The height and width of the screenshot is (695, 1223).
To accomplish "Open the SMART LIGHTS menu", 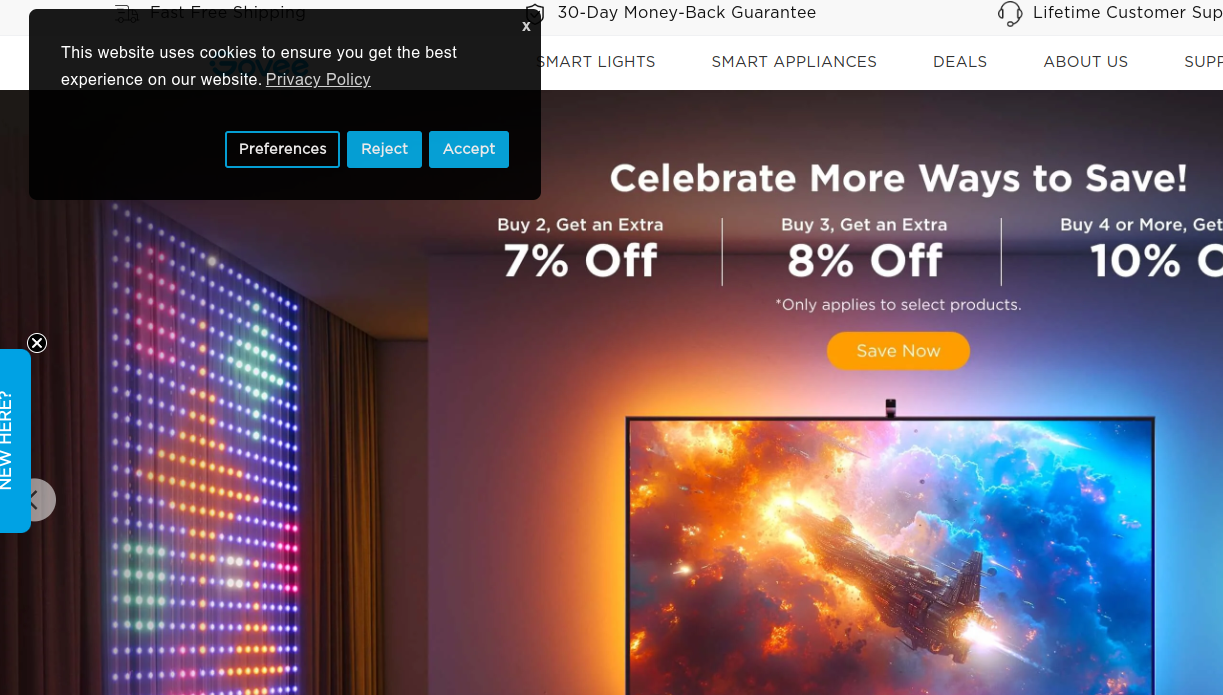I will pyautogui.click(x=596, y=62).
